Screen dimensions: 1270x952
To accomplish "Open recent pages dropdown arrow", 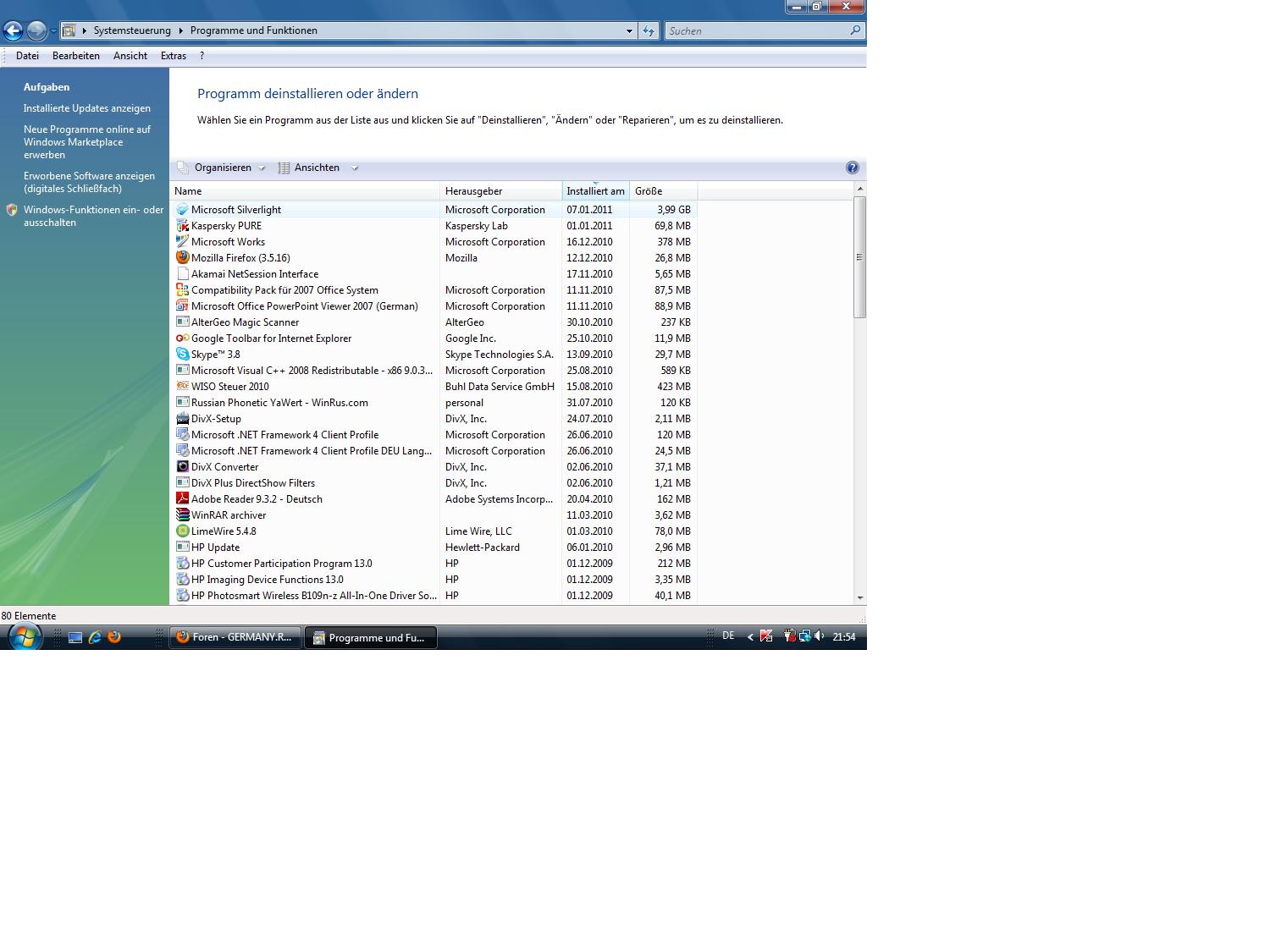I will 53,31.
